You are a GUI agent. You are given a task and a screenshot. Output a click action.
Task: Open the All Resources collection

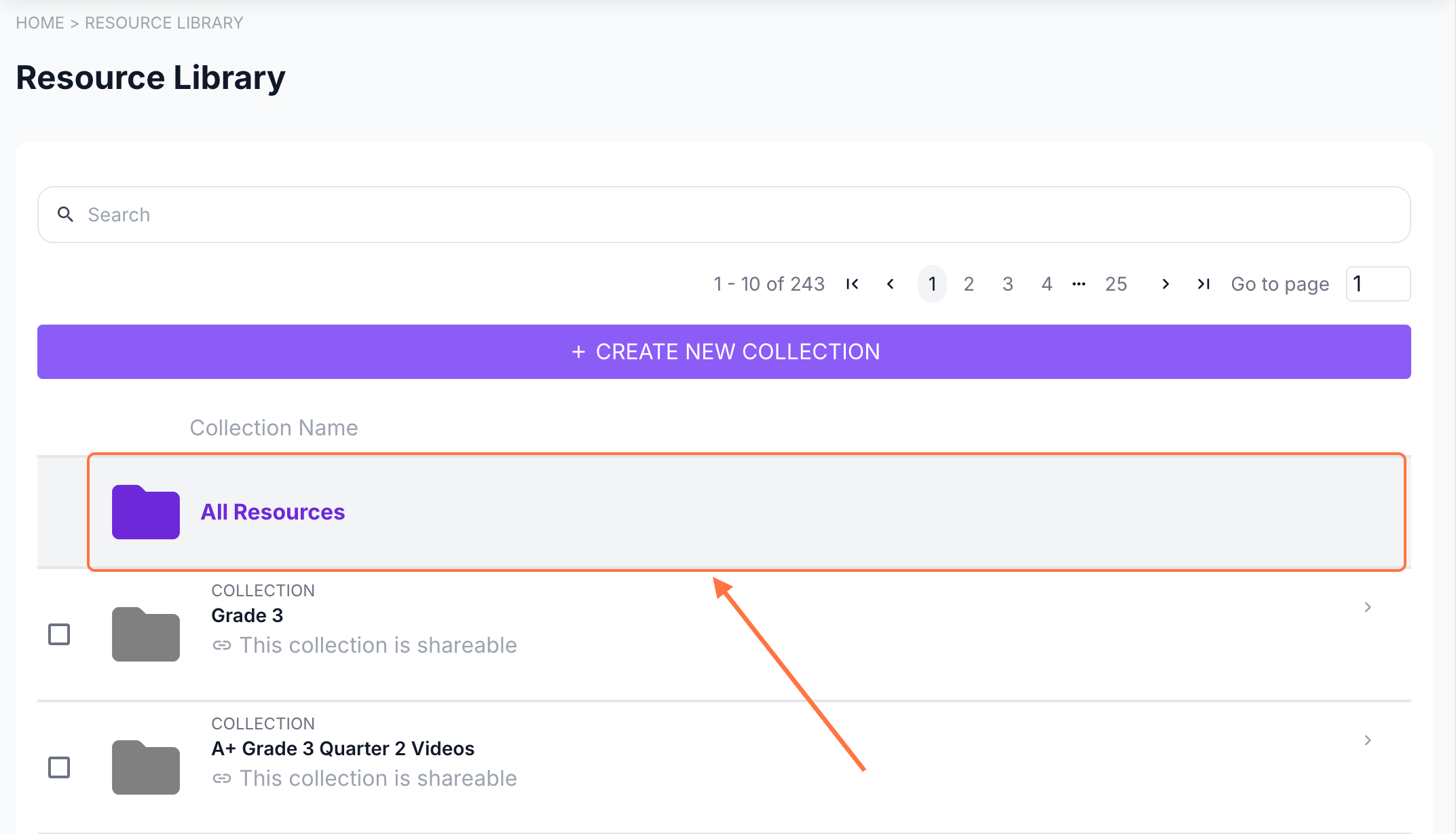click(x=273, y=512)
